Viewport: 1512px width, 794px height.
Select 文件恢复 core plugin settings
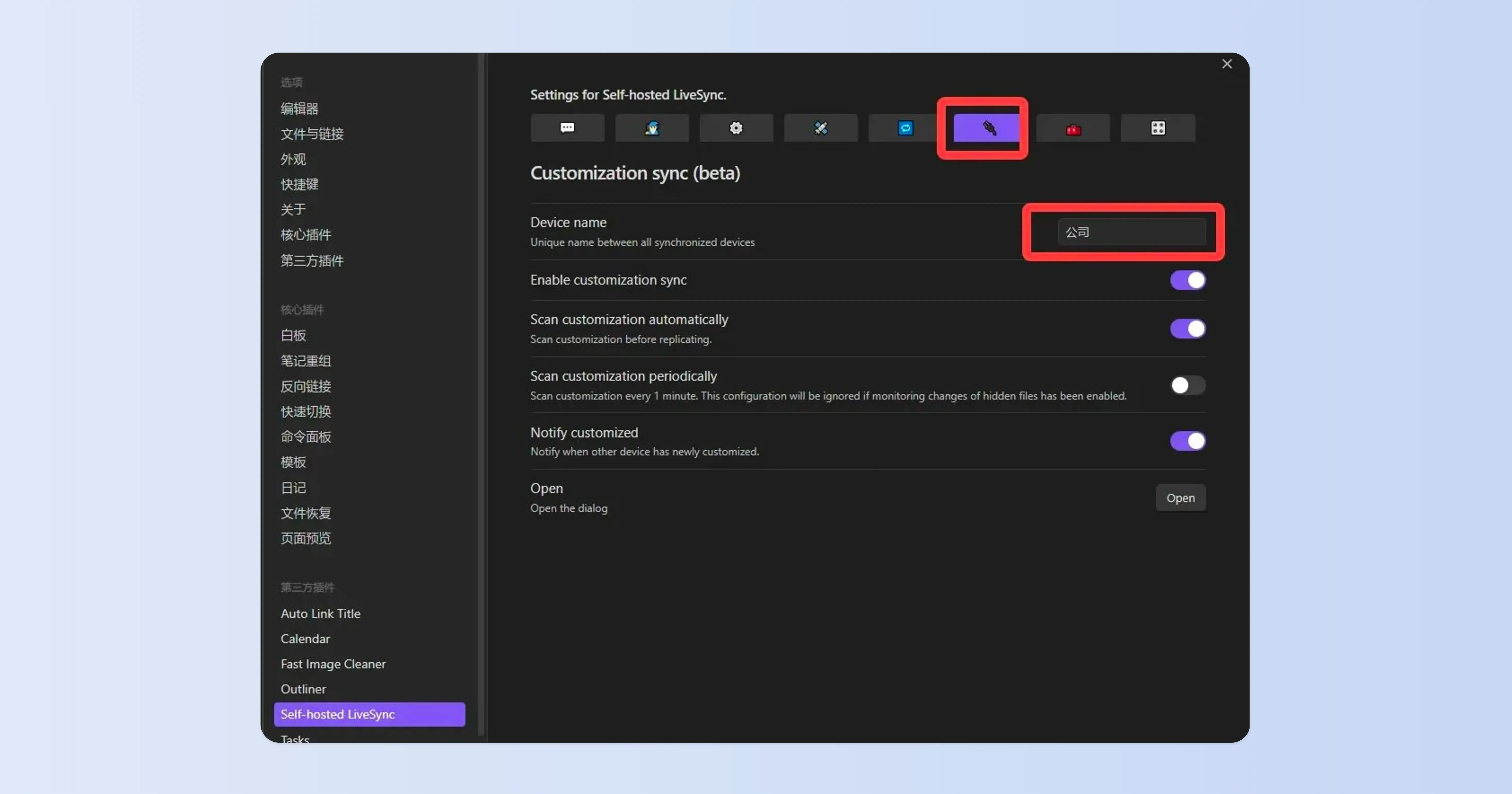coord(305,513)
